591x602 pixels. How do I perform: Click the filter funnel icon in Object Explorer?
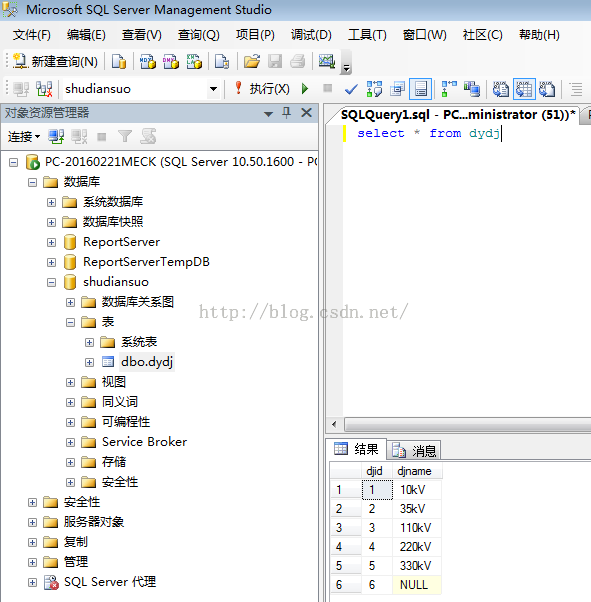point(125,136)
